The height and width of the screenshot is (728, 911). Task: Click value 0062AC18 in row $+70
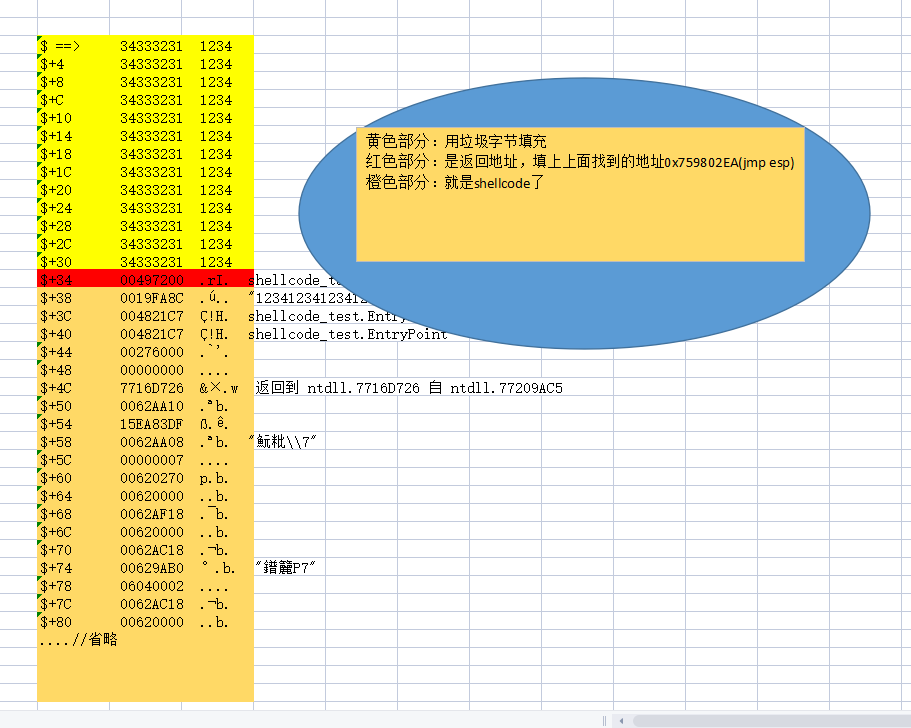pyautogui.click(x=152, y=550)
